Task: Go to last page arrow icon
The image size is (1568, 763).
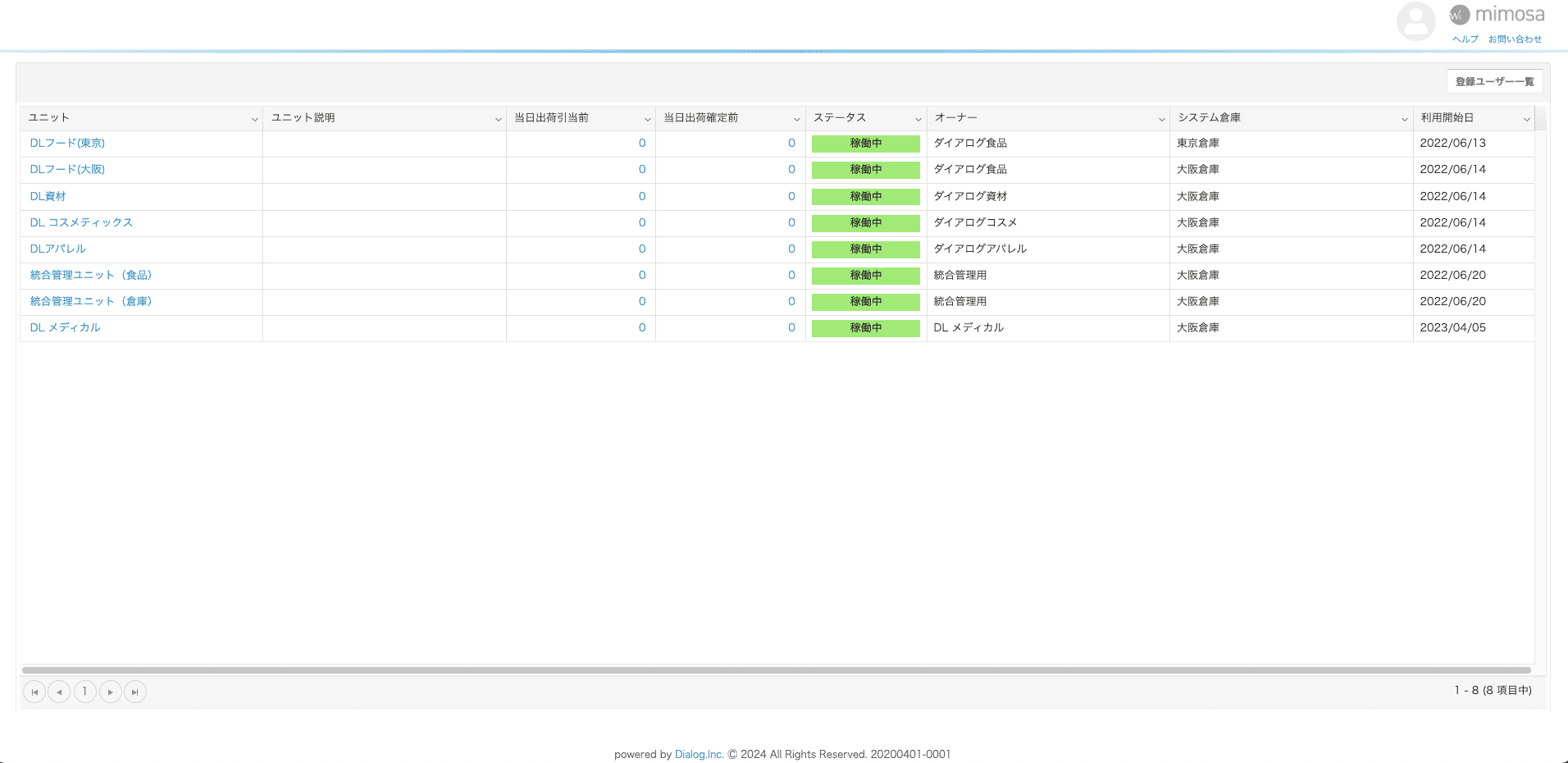Action: (135, 692)
